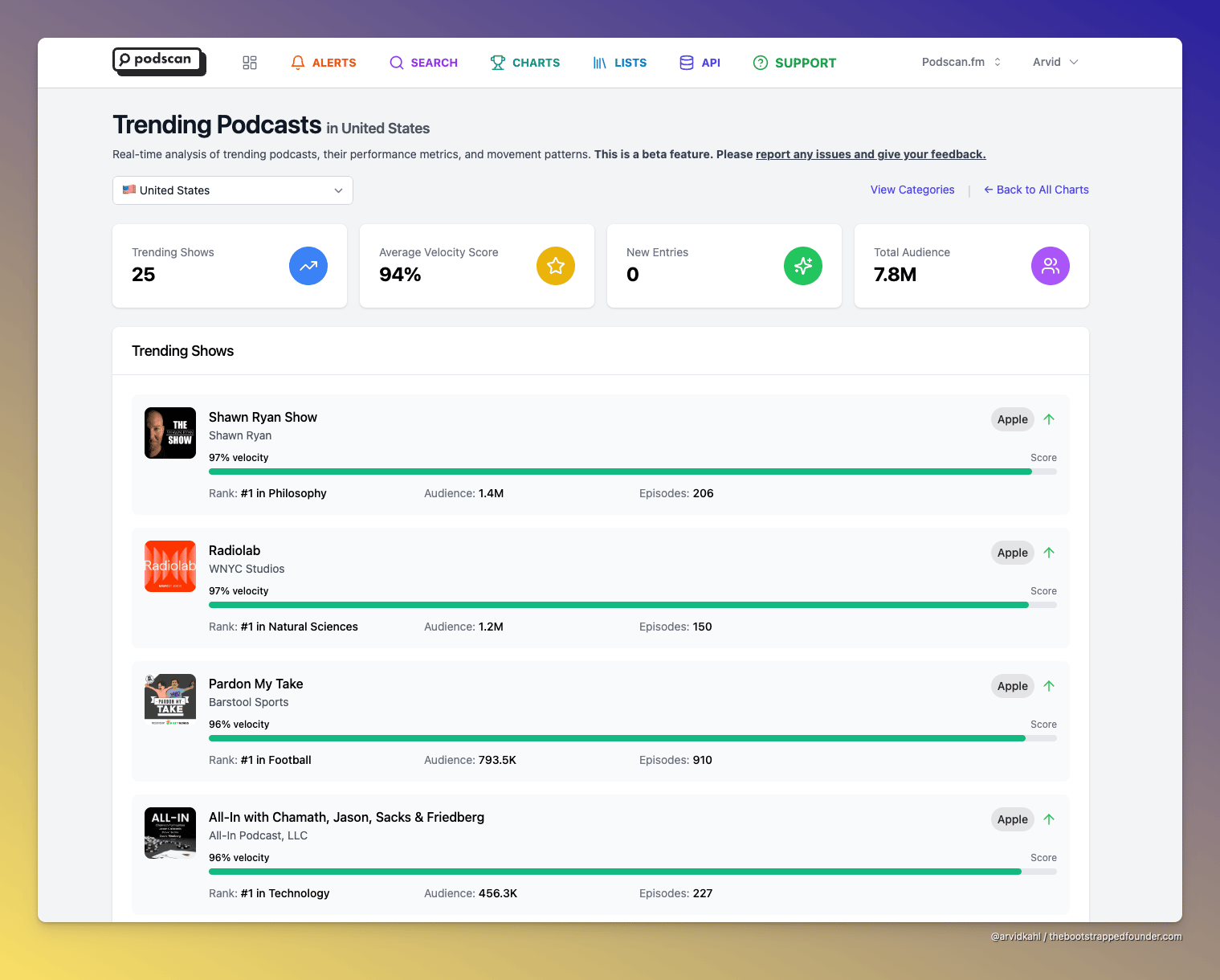Click the Lists books icon

tap(600, 63)
